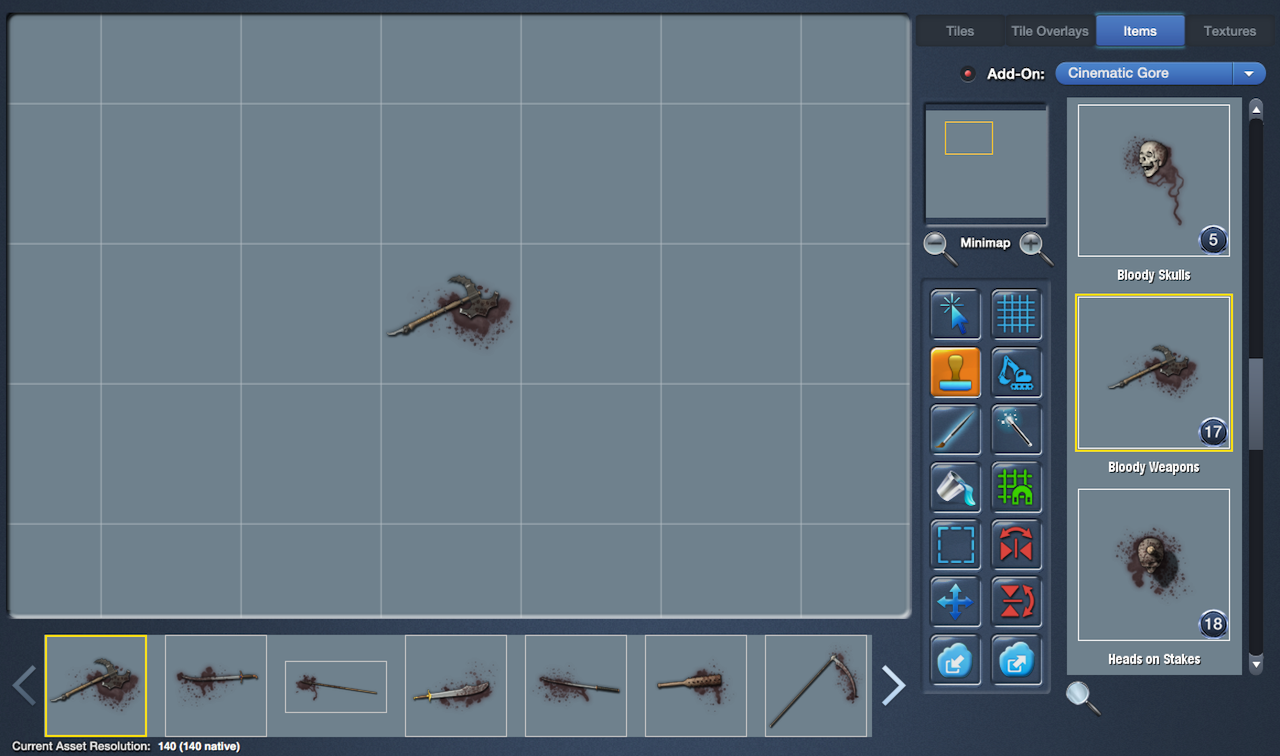Switch to the Tile Overlays tab

(x=1049, y=31)
